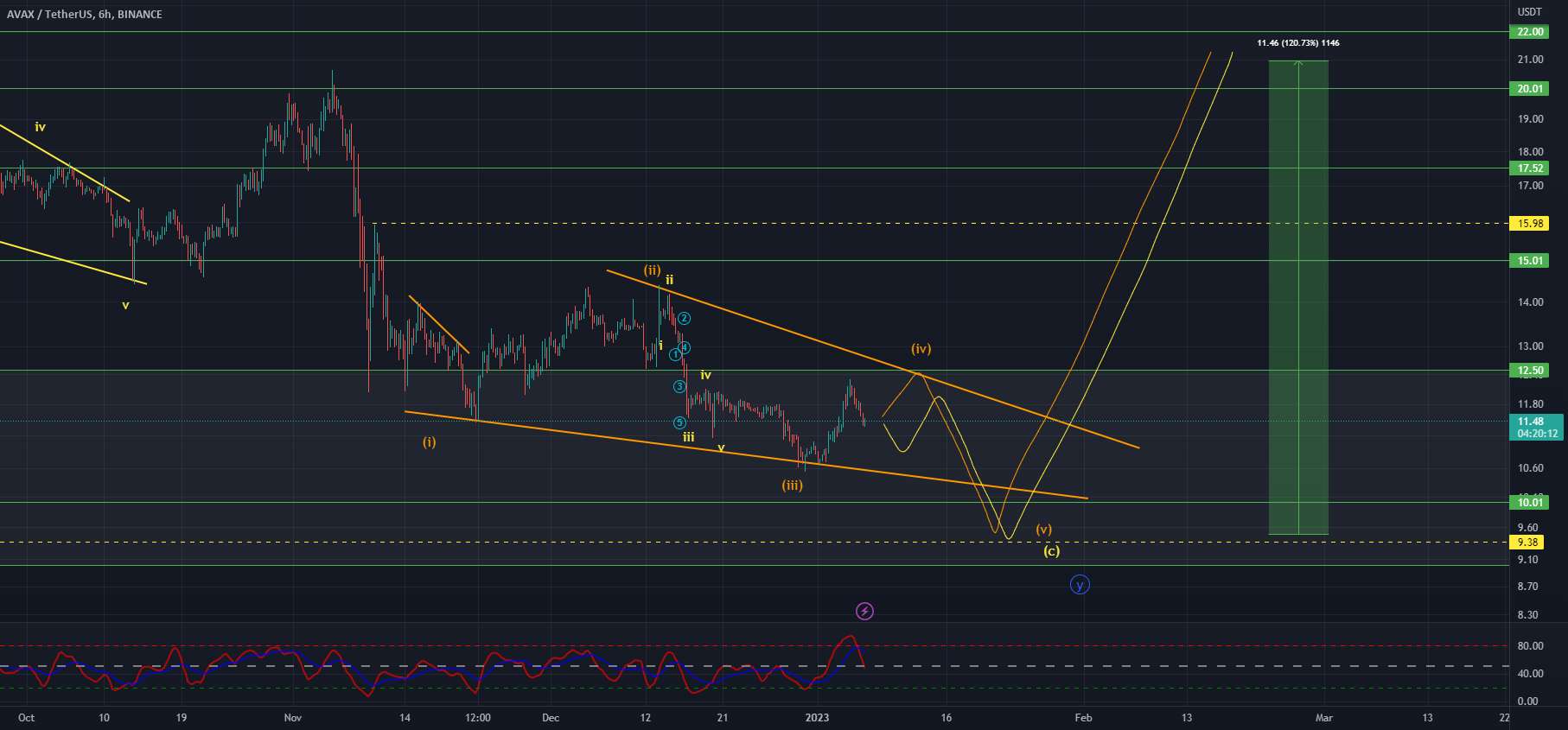The width and height of the screenshot is (1568, 730).
Task: Click the Nov date on time axis
Action: click(292, 718)
